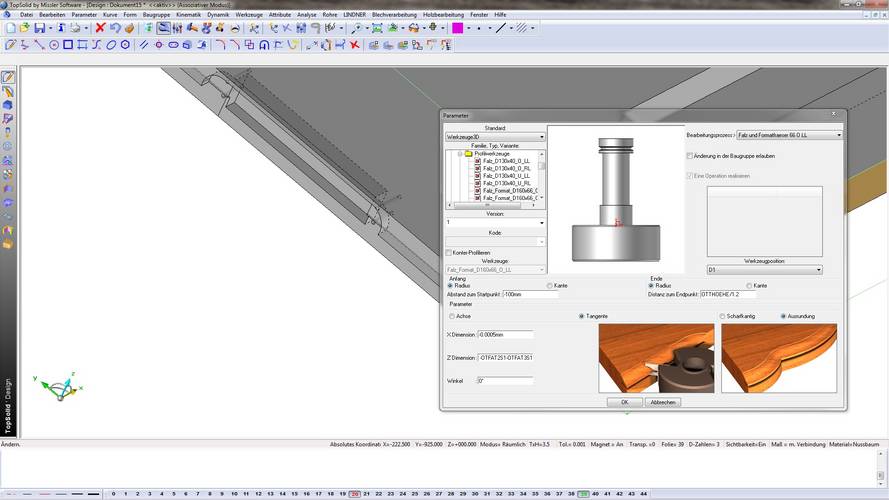Click the zoom-to-fit icon in toolbar
Viewport: 889px width, 500px height.
377,28
